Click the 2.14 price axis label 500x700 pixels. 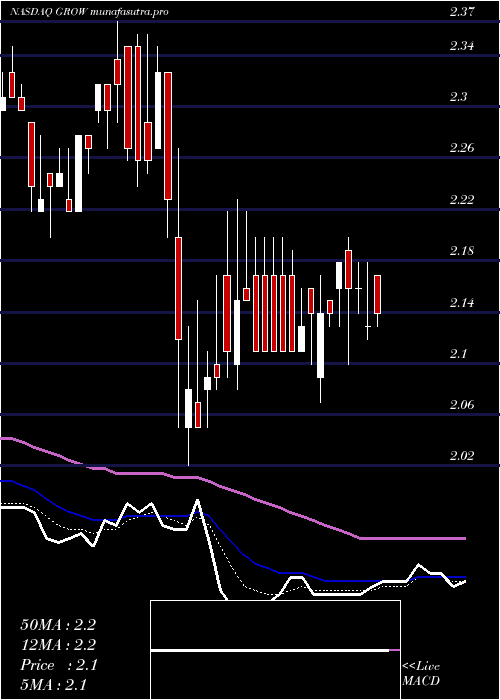coord(462,303)
